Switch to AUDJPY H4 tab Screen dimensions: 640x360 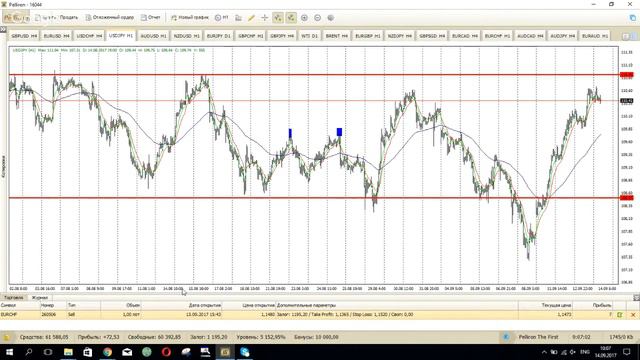(x=562, y=36)
